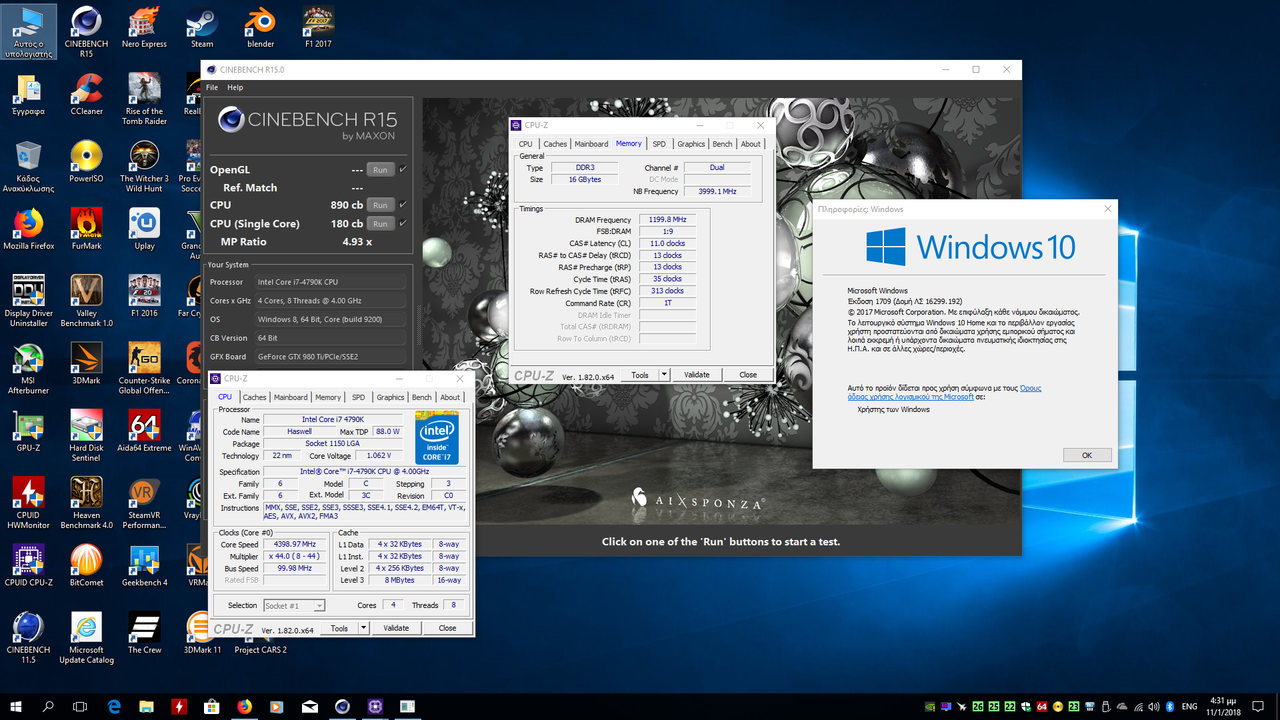Run the OpenGL benchmark in Cinebench
The height and width of the screenshot is (720, 1280).
pos(380,170)
